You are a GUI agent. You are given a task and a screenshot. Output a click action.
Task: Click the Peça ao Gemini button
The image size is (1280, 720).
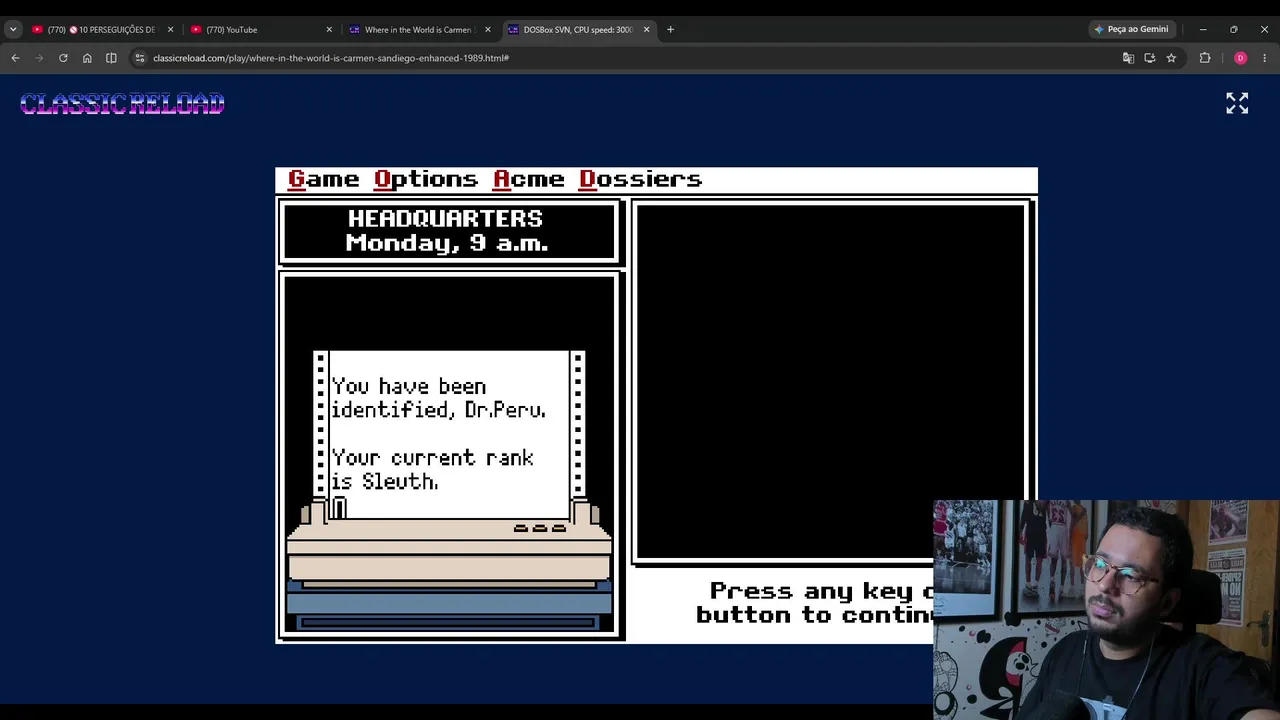click(1131, 29)
